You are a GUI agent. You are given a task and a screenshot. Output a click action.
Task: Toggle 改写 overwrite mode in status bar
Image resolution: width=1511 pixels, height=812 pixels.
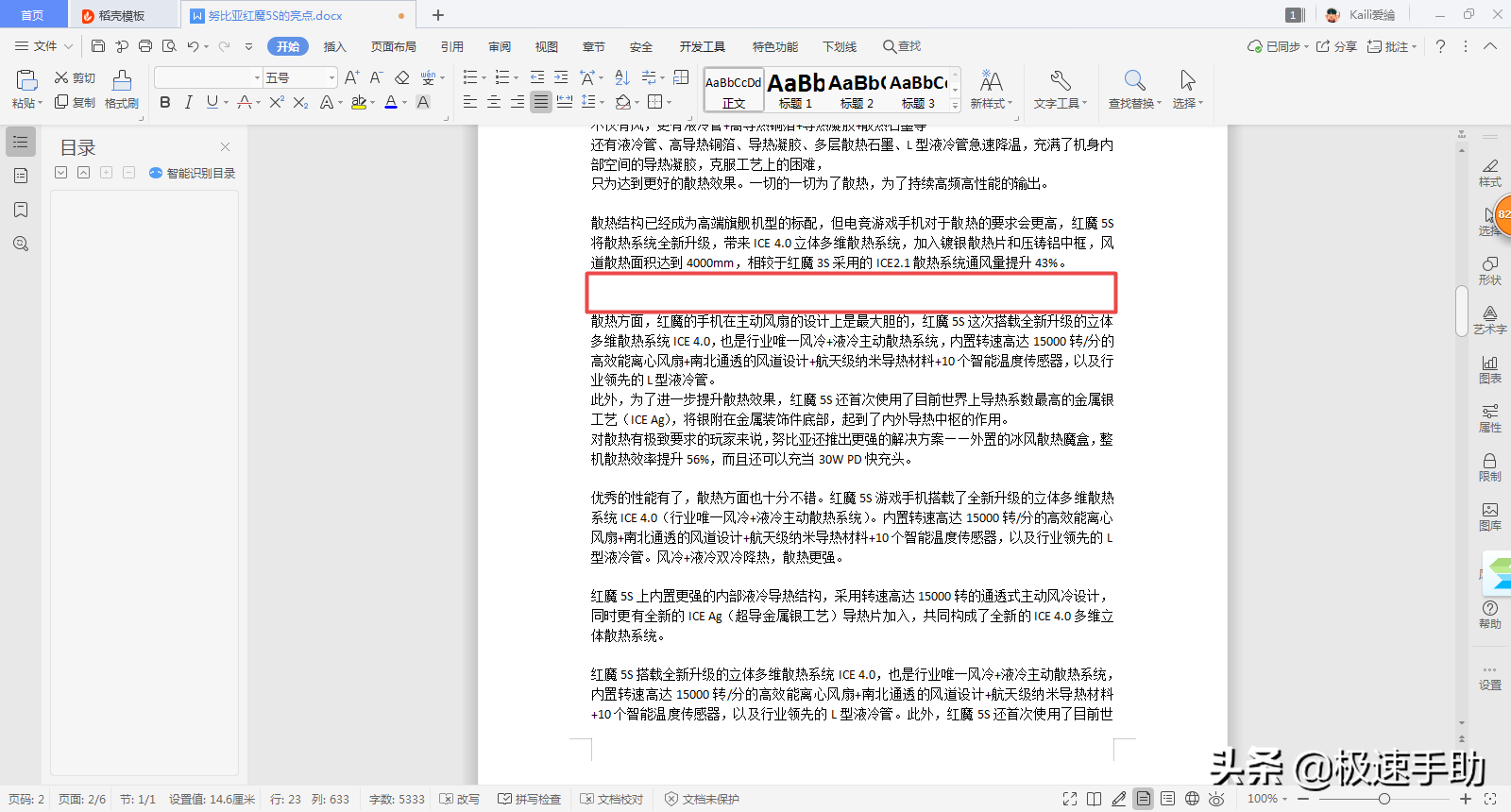tap(460, 799)
